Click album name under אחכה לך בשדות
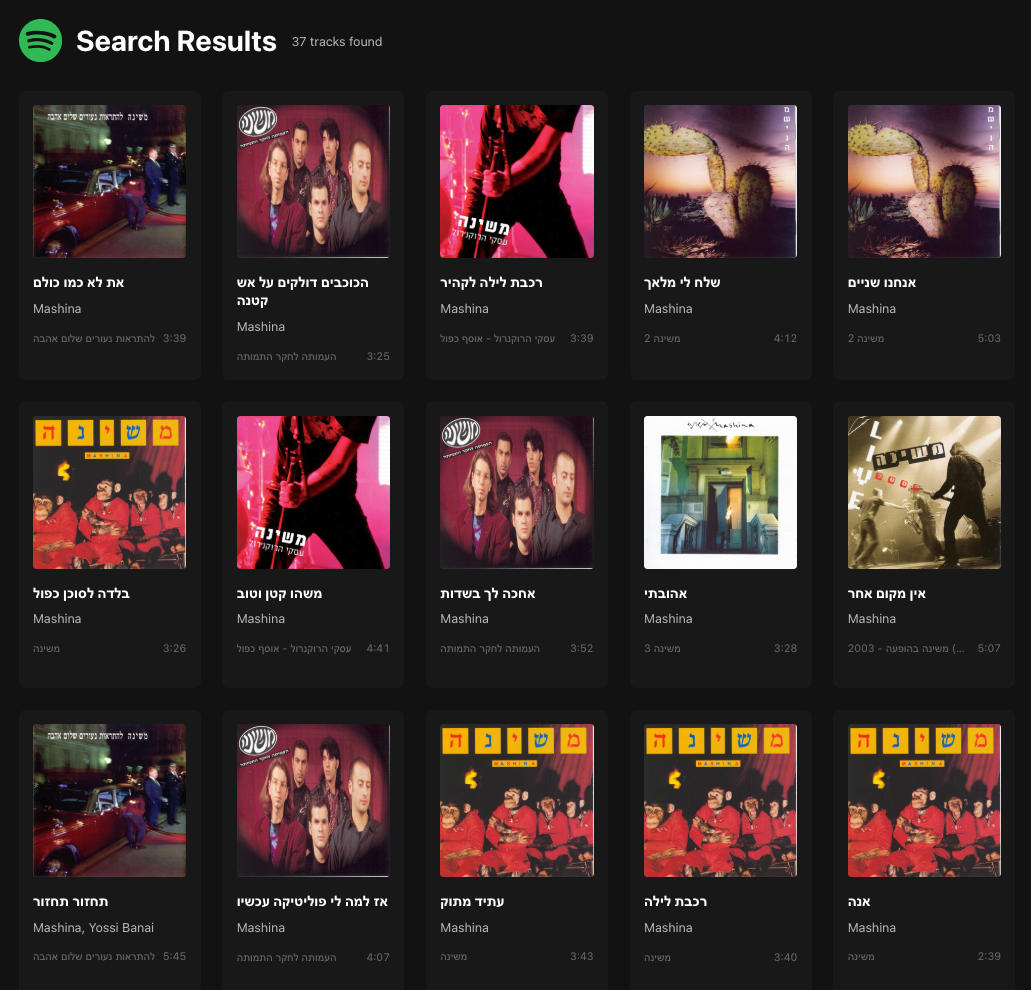The height and width of the screenshot is (990, 1031). pos(490,648)
